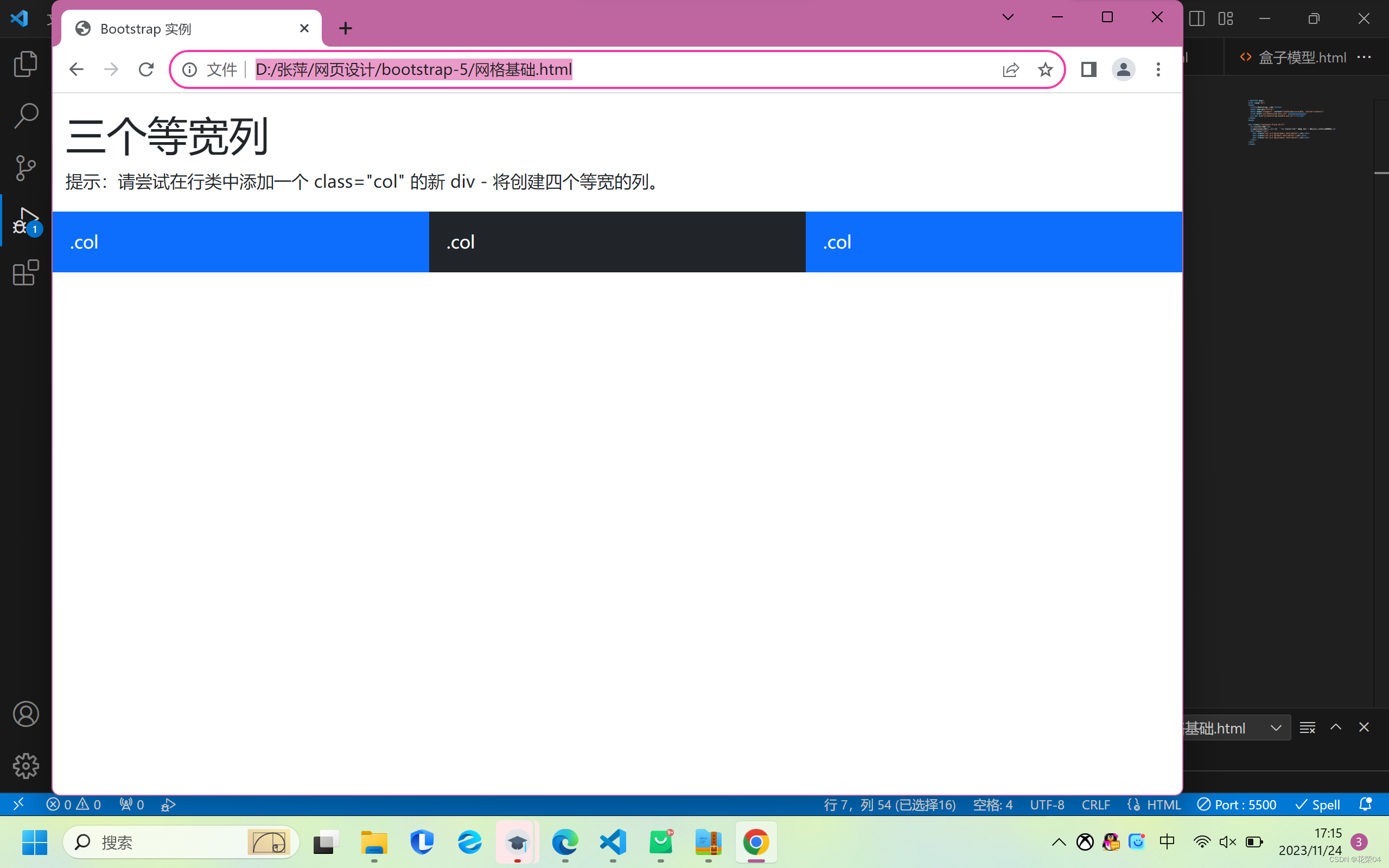Click the Chrome reload page button
This screenshot has width=1389, height=868.
pyautogui.click(x=146, y=69)
